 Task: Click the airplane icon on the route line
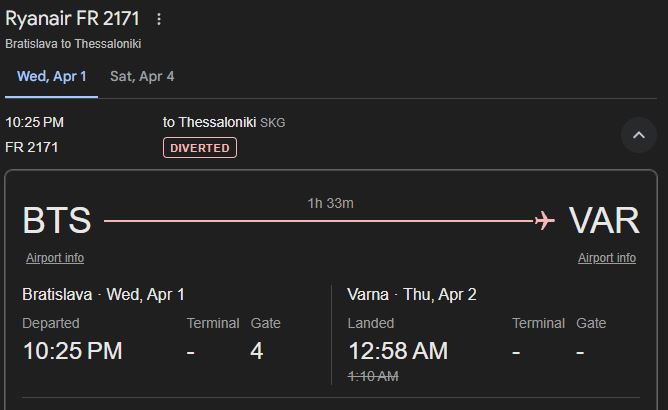click(x=545, y=220)
